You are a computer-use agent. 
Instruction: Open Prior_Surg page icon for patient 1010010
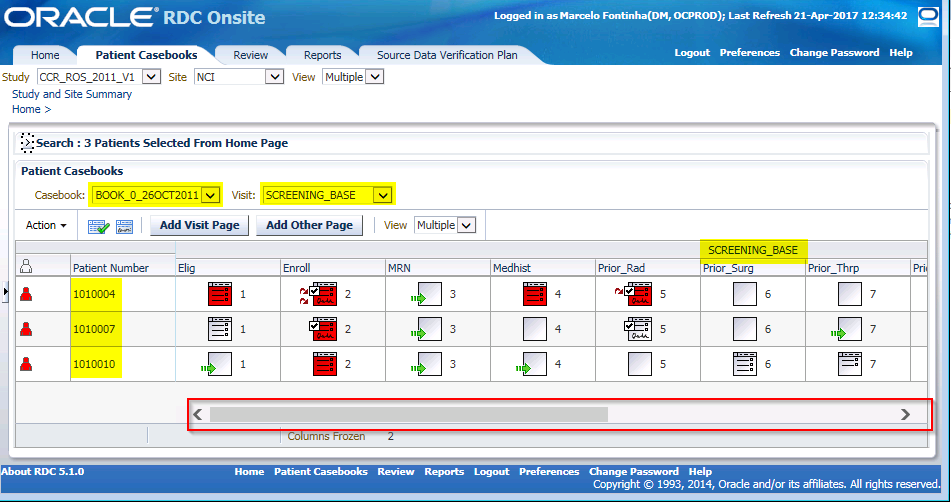[745, 364]
